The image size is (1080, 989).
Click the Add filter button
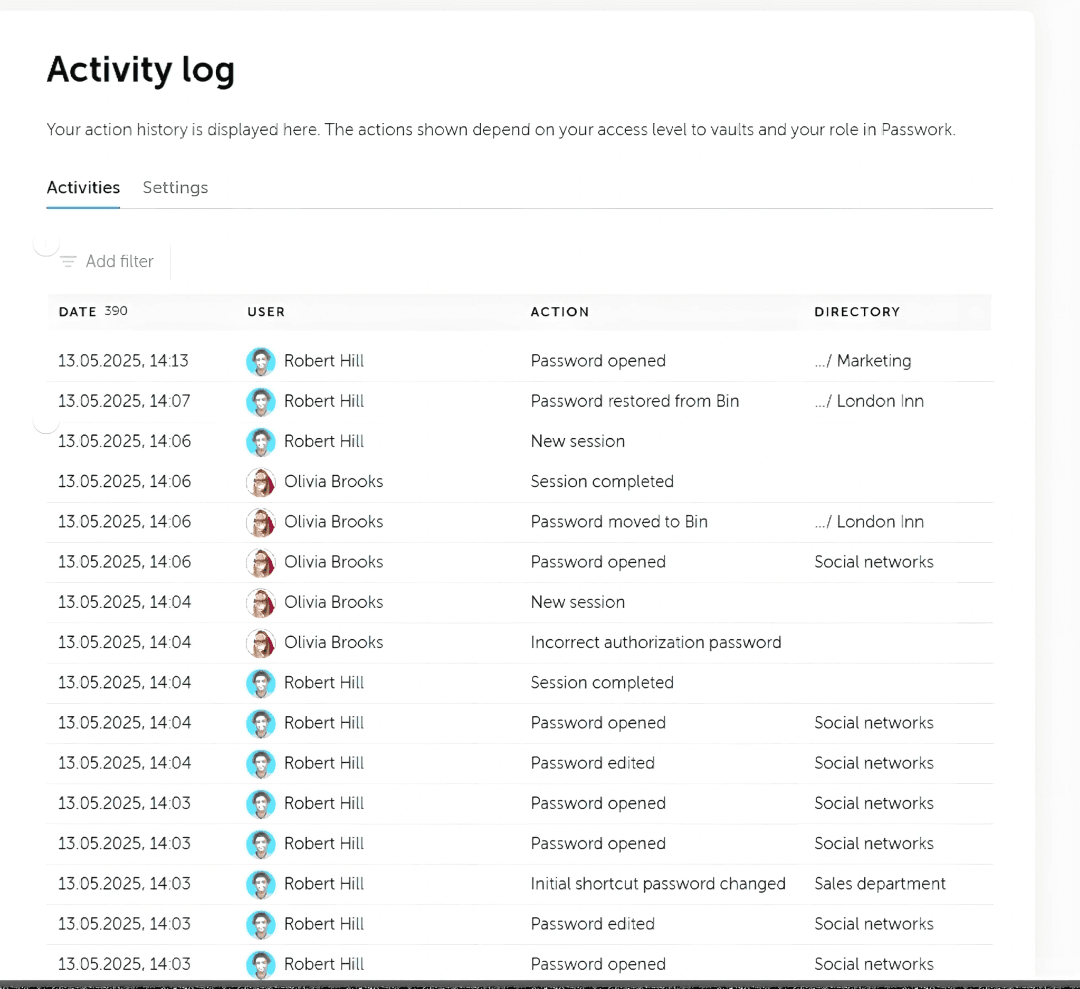tap(107, 261)
